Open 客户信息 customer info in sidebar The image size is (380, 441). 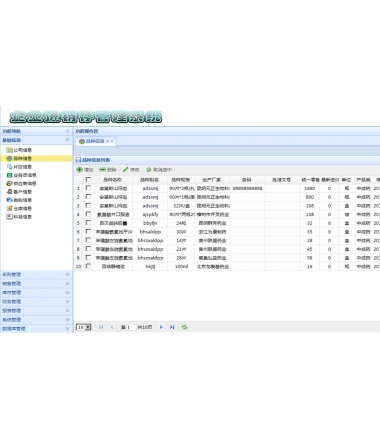click(20, 192)
